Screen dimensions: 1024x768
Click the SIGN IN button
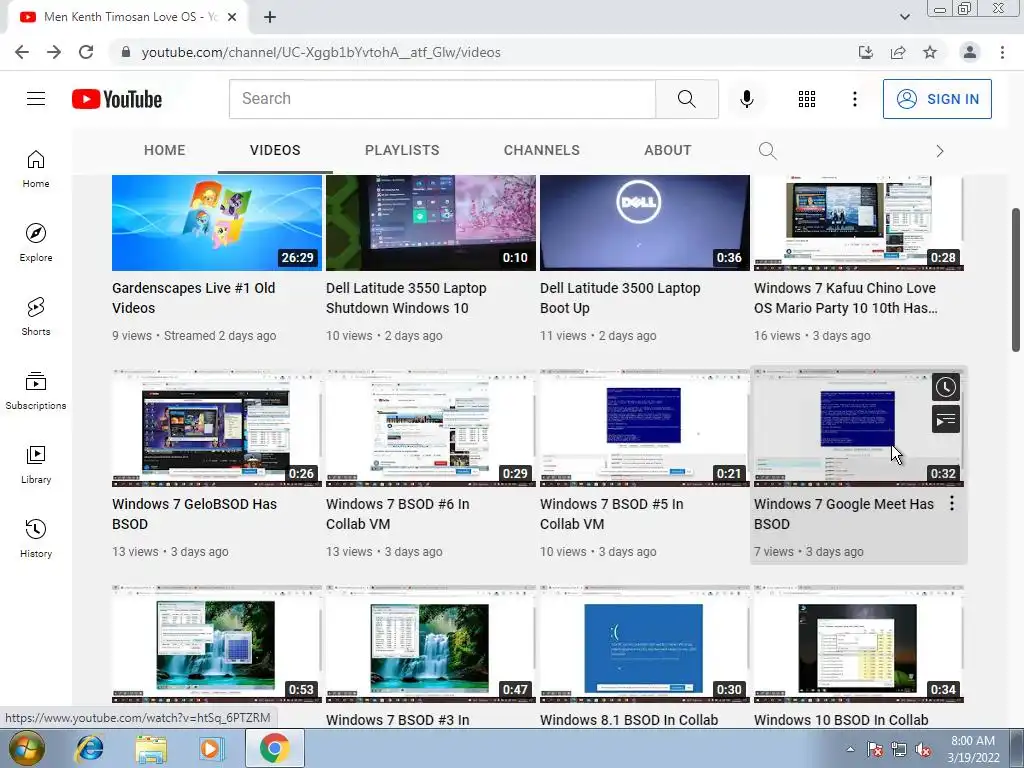tap(937, 99)
